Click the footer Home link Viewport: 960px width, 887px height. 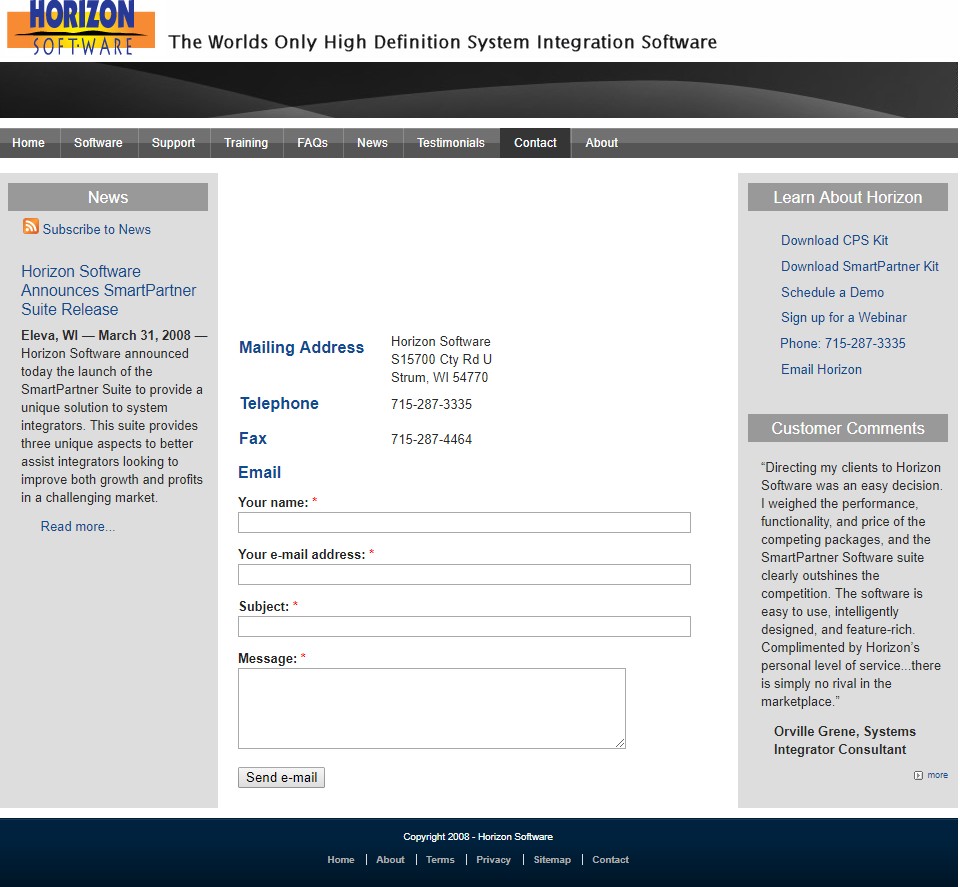pos(341,860)
